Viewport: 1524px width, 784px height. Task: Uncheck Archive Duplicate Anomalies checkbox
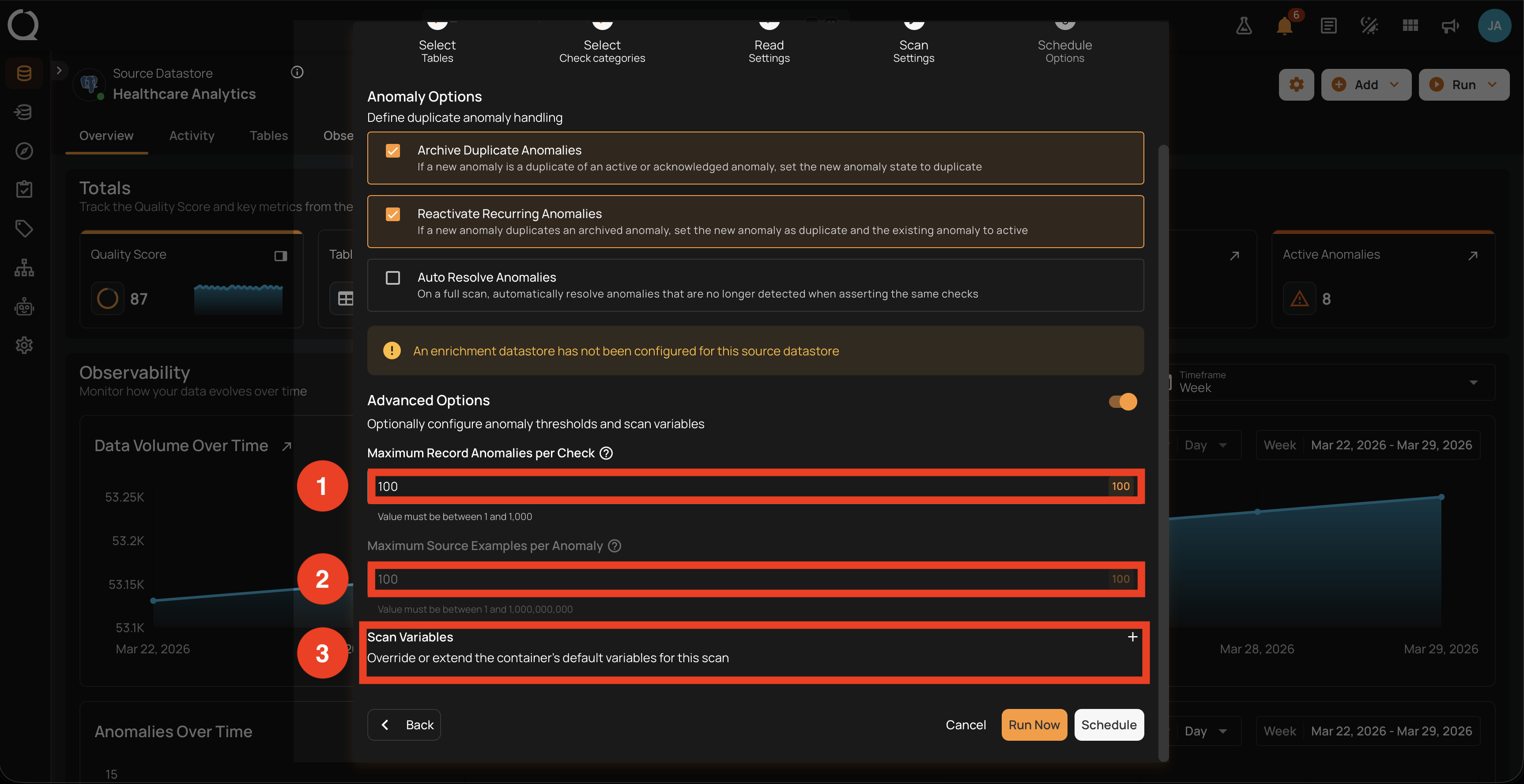pyautogui.click(x=393, y=151)
